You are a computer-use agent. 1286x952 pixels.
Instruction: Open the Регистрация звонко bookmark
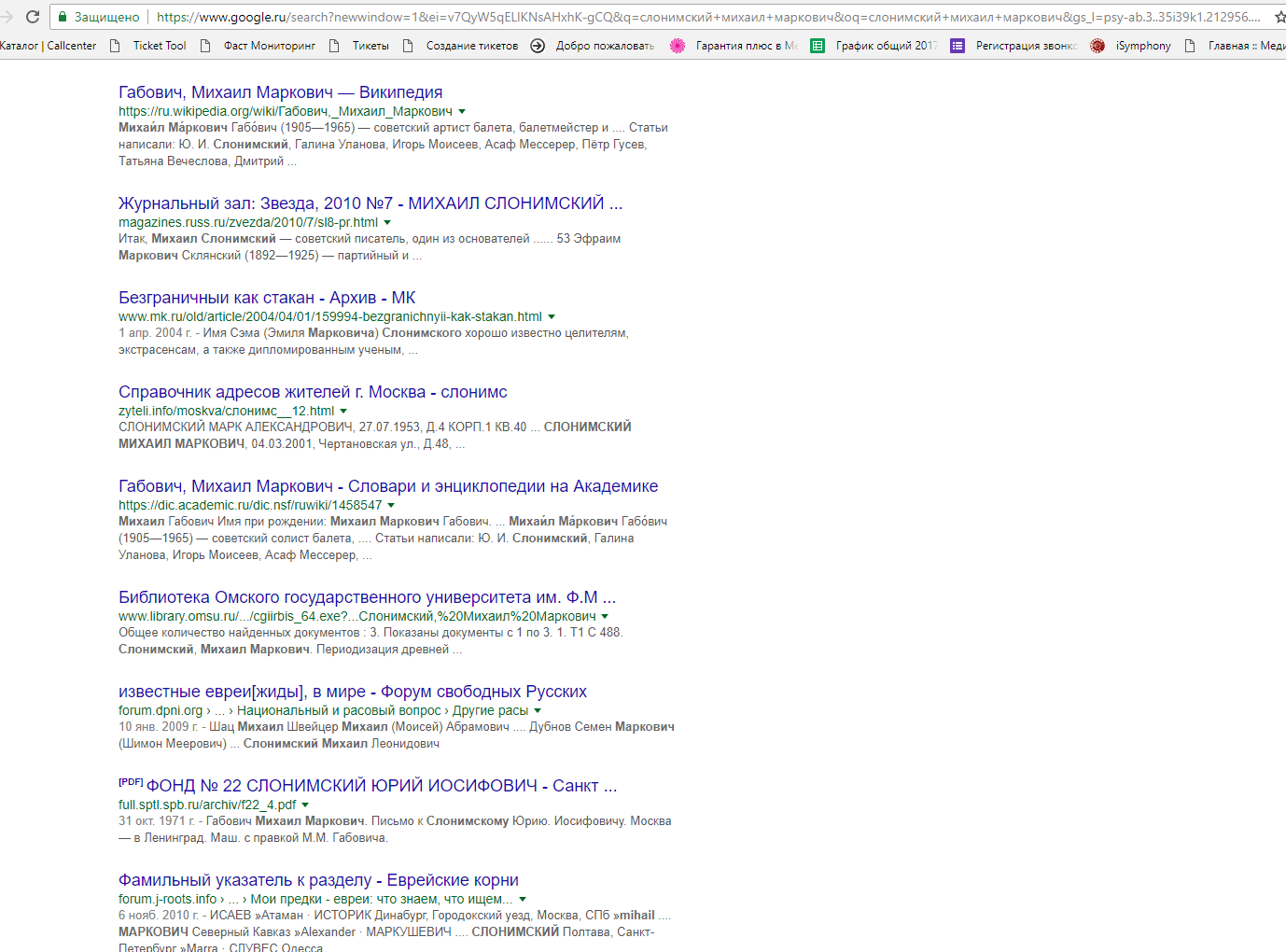click(1013, 46)
